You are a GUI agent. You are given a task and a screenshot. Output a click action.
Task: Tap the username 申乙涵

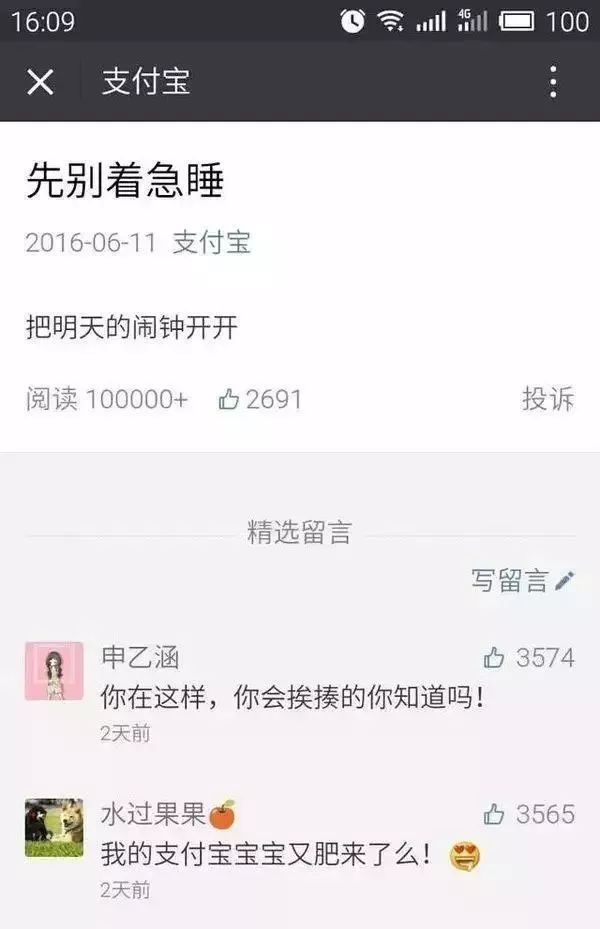click(x=140, y=658)
